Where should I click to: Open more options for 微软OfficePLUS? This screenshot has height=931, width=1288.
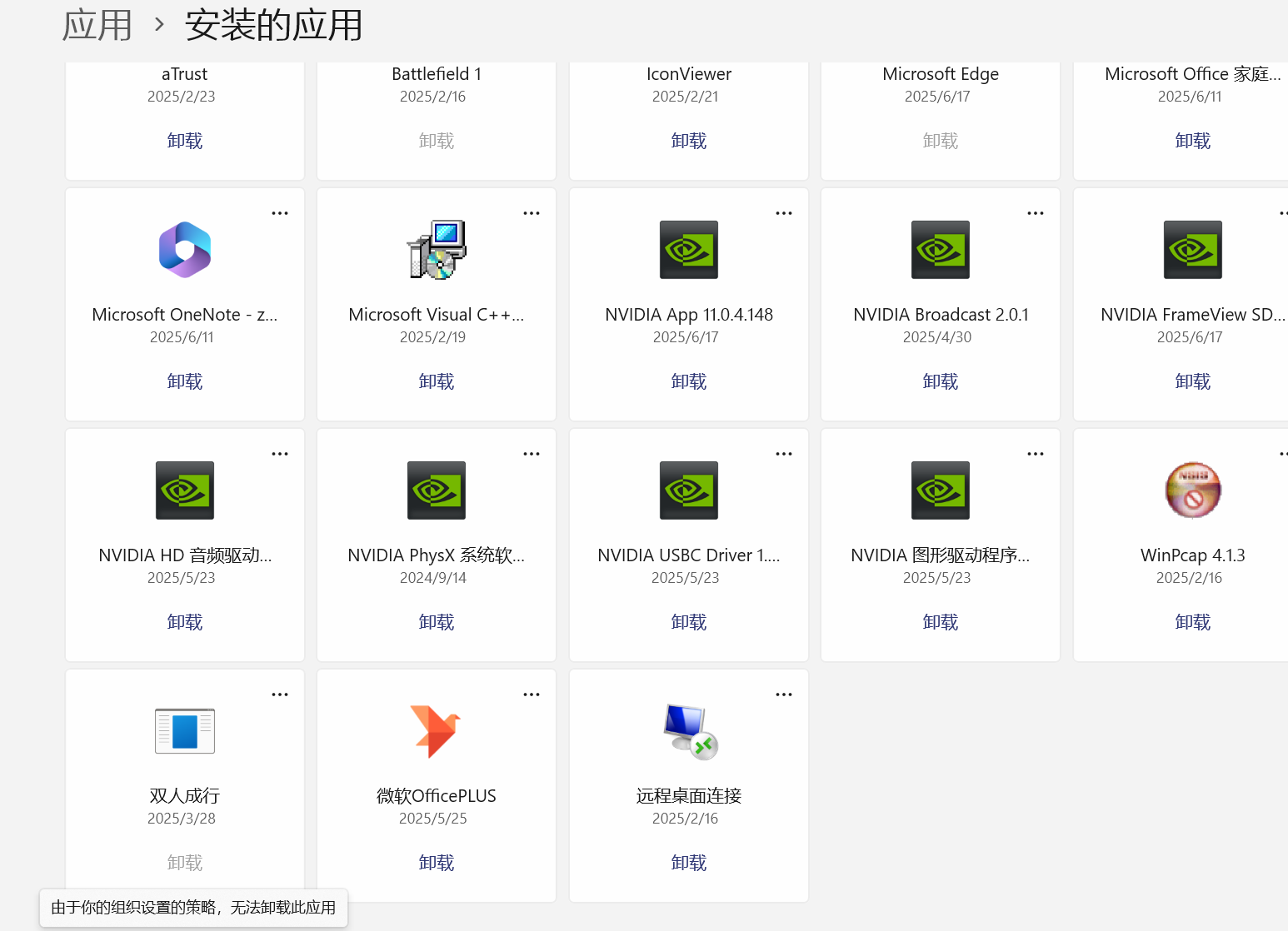pyautogui.click(x=532, y=695)
